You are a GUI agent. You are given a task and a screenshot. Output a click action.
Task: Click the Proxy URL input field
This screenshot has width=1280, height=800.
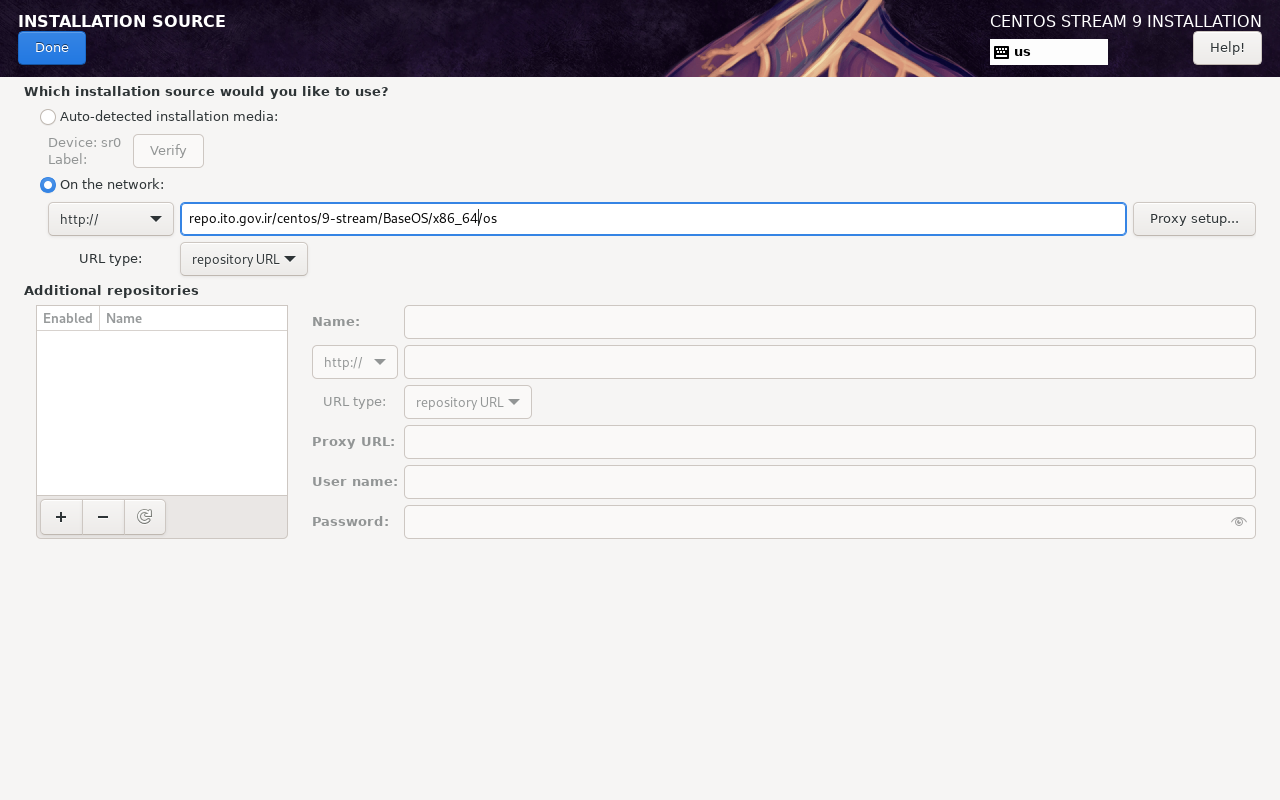[830, 442]
